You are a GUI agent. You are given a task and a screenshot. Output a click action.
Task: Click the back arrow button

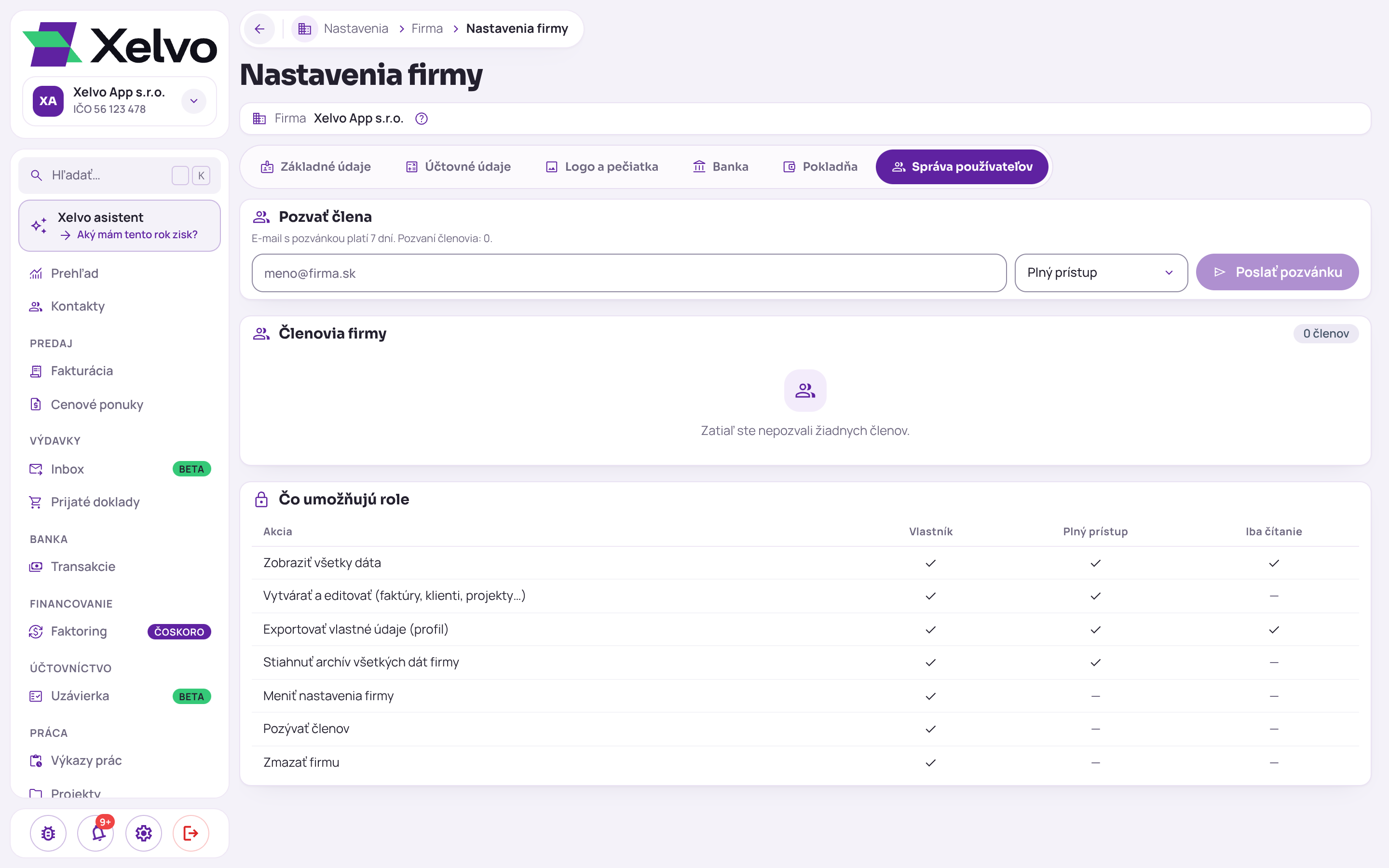click(259, 29)
